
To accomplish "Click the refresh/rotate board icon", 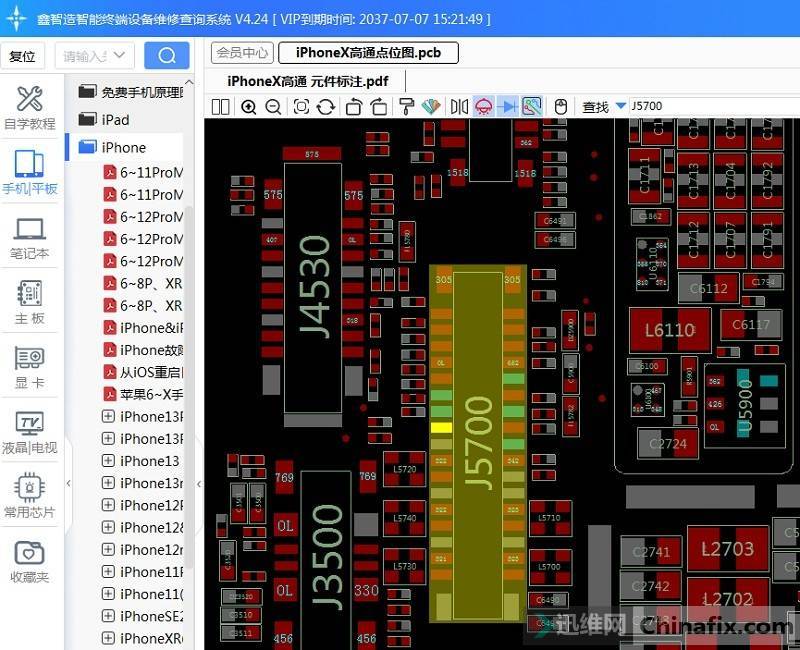I will (x=326, y=107).
